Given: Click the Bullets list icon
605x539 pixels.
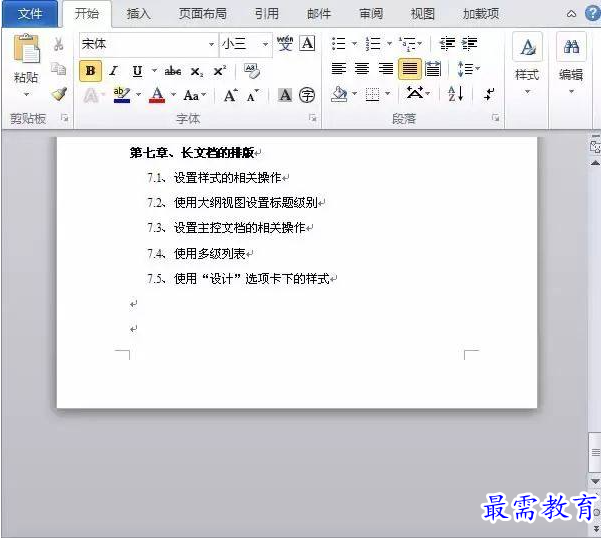Looking at the screenshot, I should pyautogui.click(x=339, y=44).
